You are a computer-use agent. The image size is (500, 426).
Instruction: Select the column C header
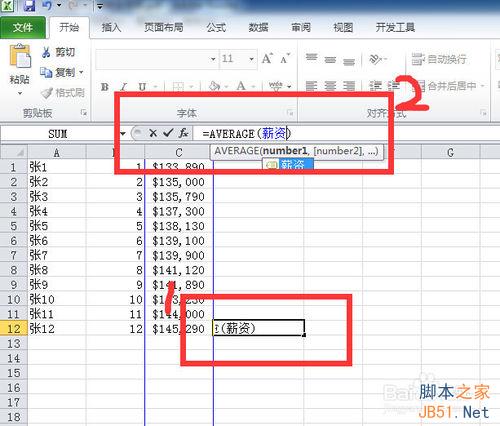[x=179, y=152]
